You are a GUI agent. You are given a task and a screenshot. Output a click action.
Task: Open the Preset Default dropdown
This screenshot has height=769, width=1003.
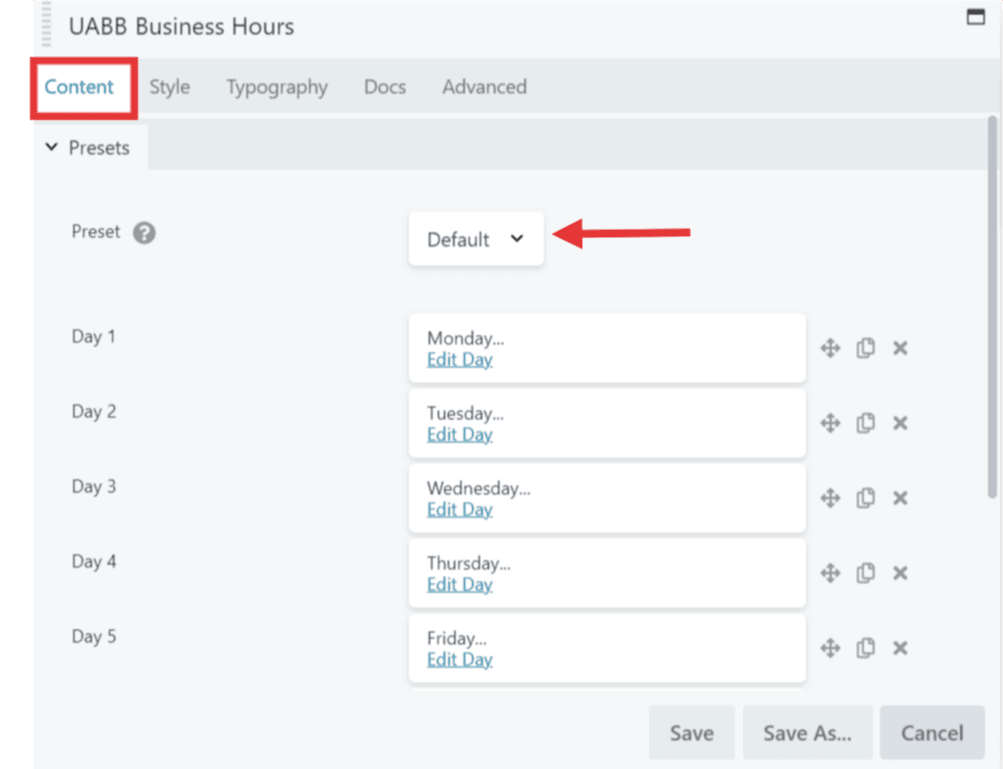point(476,239)
